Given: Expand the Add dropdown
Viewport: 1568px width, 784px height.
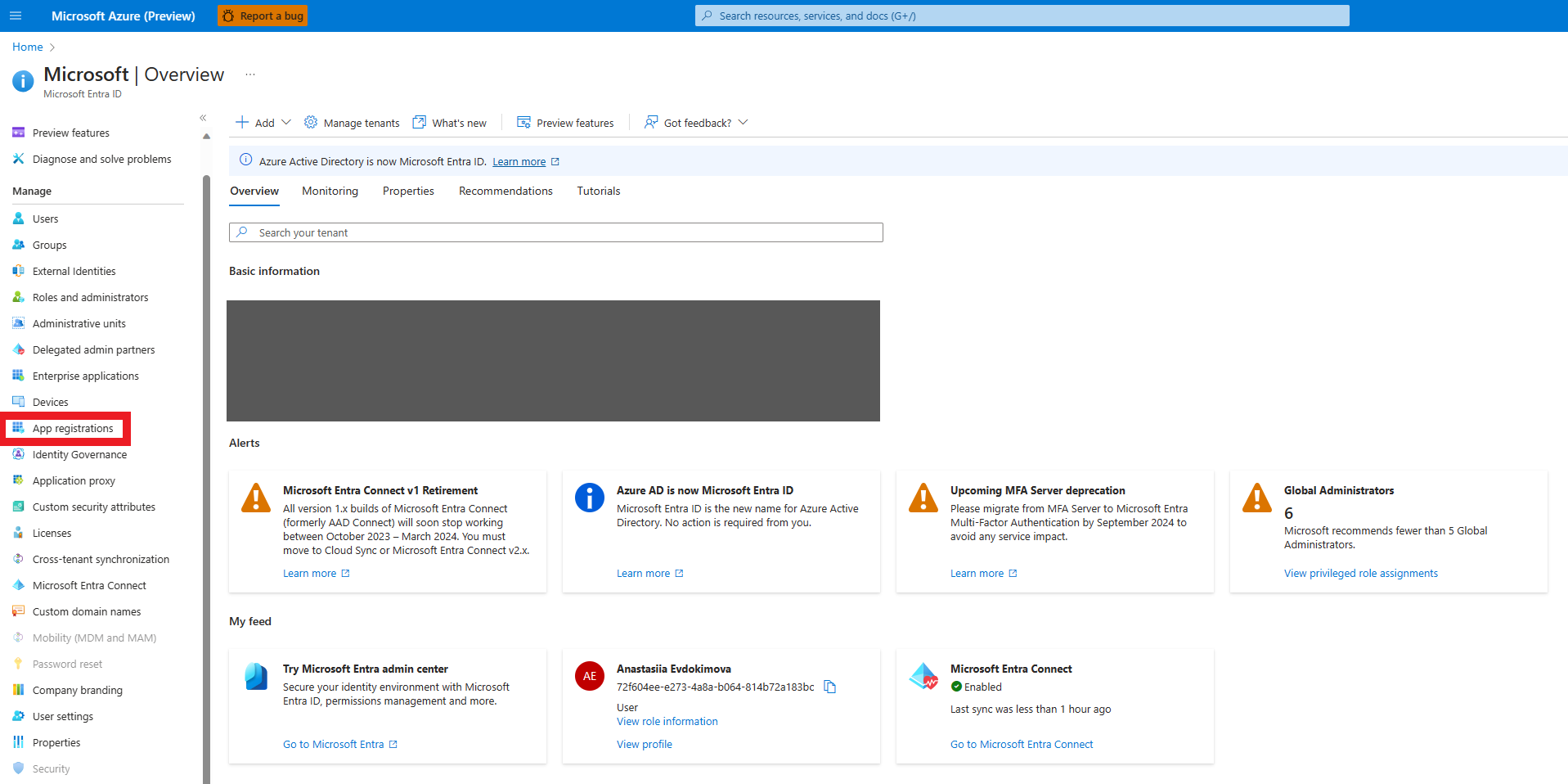Looking at the screenshot, I should pyautogui.click(x=263, y=123).
